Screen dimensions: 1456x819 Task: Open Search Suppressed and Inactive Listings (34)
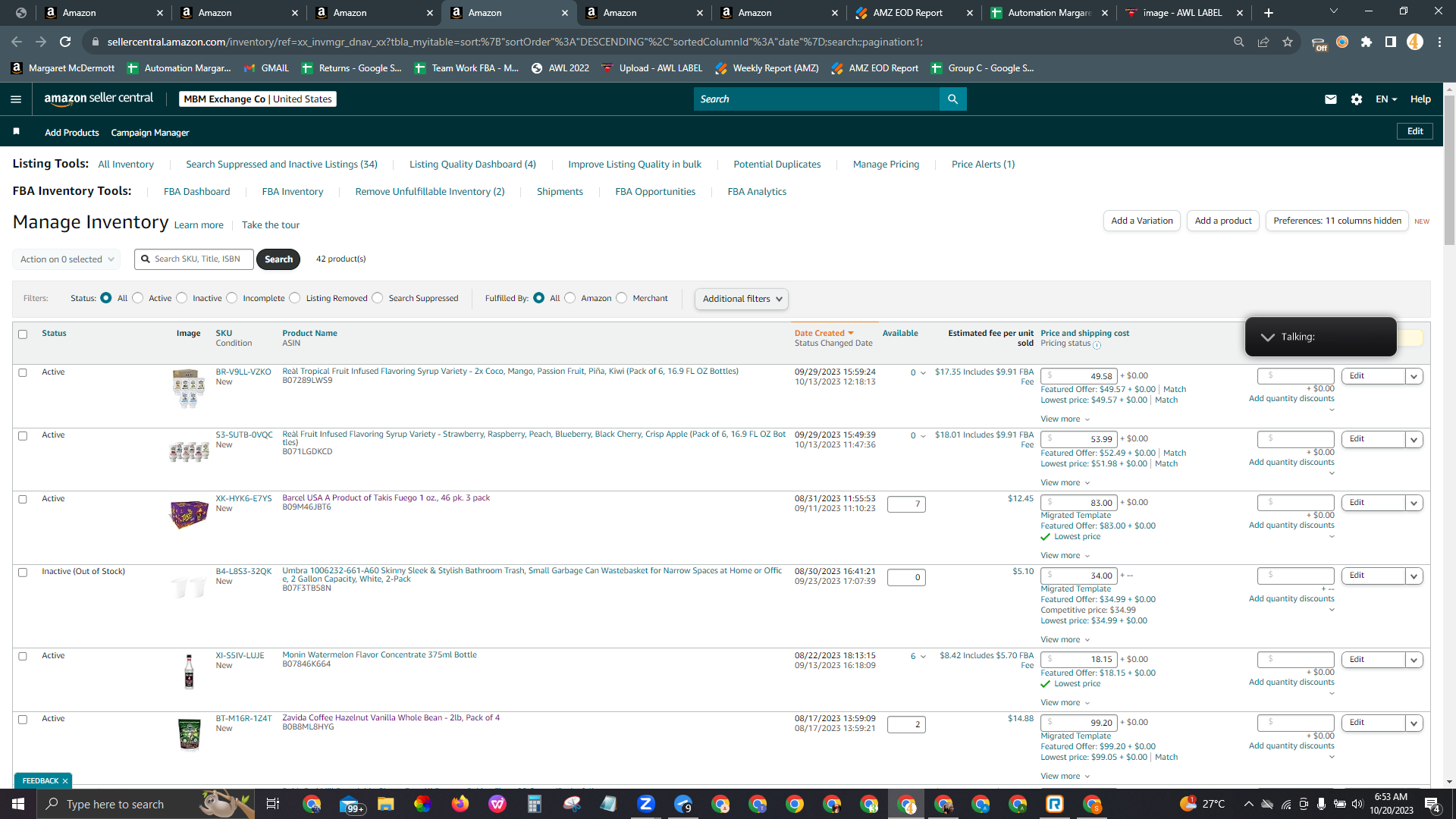[281, 165]
